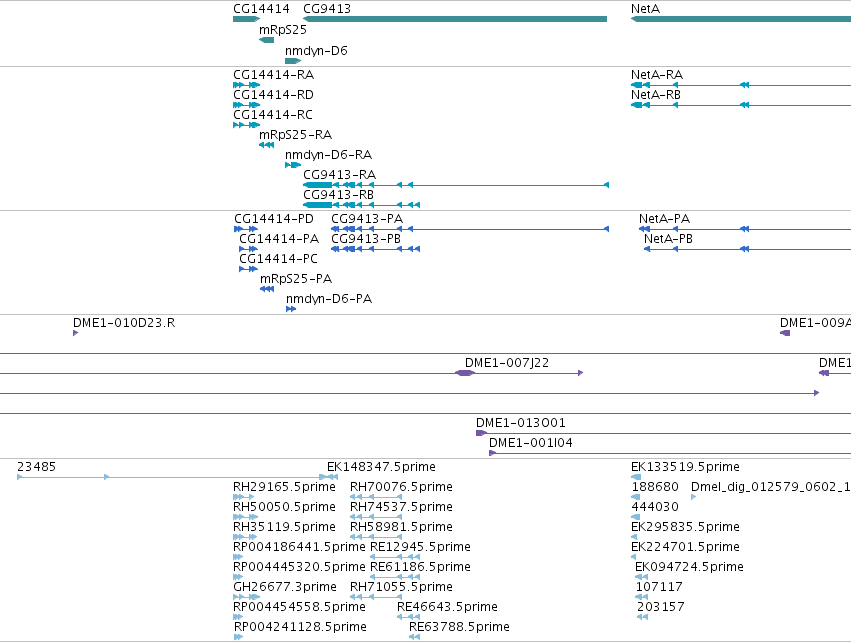Click EK133519.5prime feature
851x642 pixels.
[636, 477]
